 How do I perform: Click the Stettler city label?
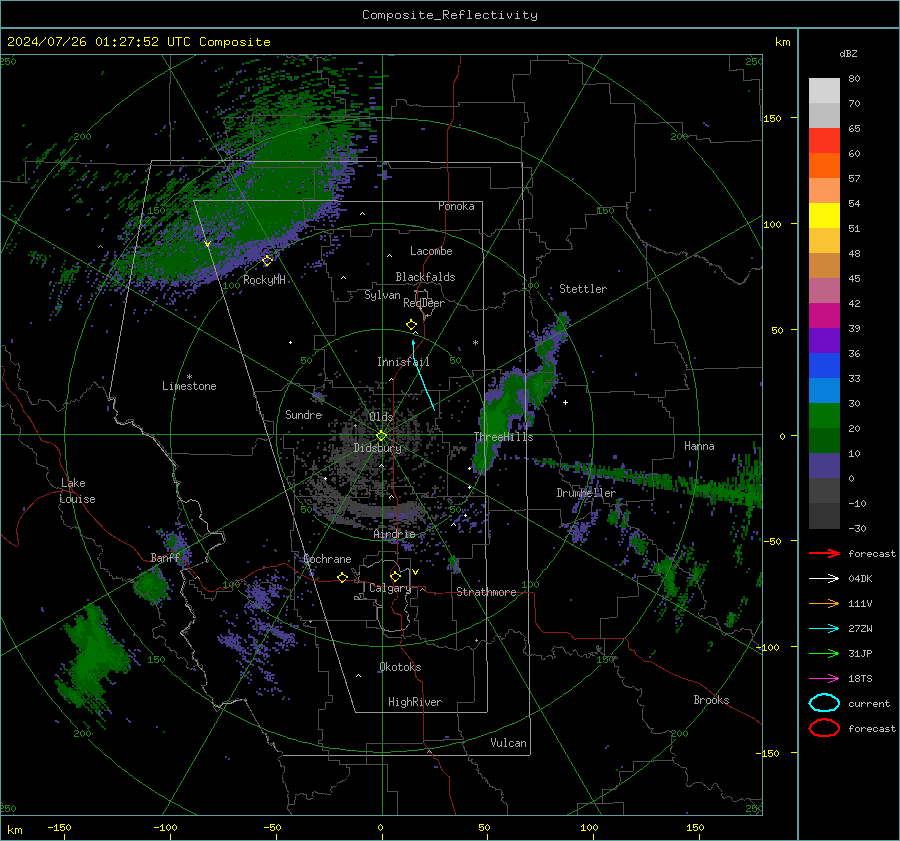(x=583, y=289)
